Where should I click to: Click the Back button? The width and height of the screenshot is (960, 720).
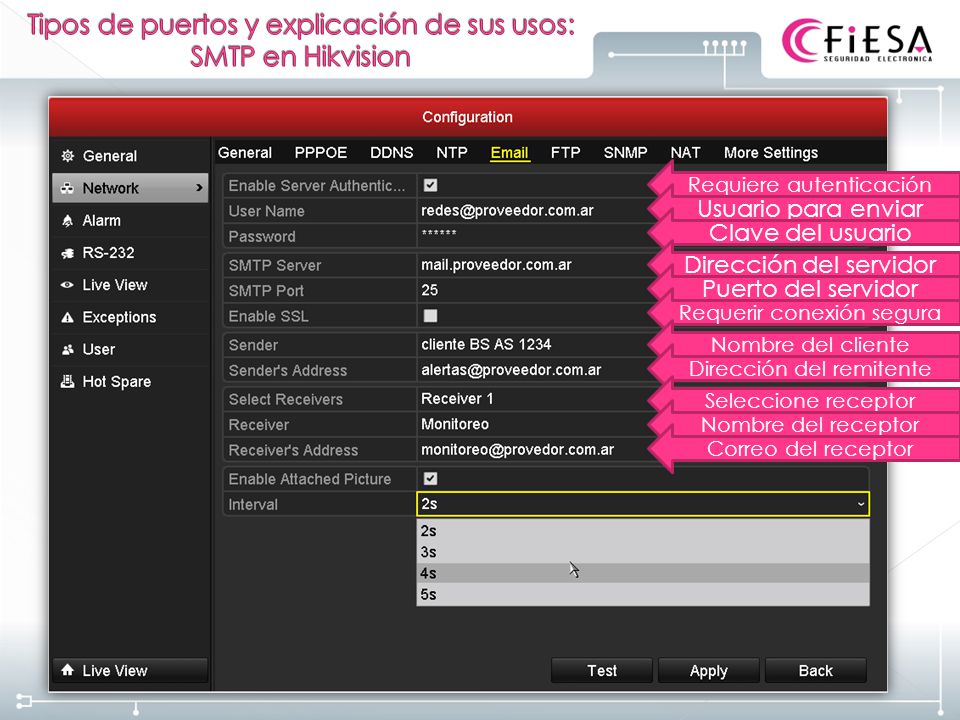pyautogui.click(x=816, y=670)
